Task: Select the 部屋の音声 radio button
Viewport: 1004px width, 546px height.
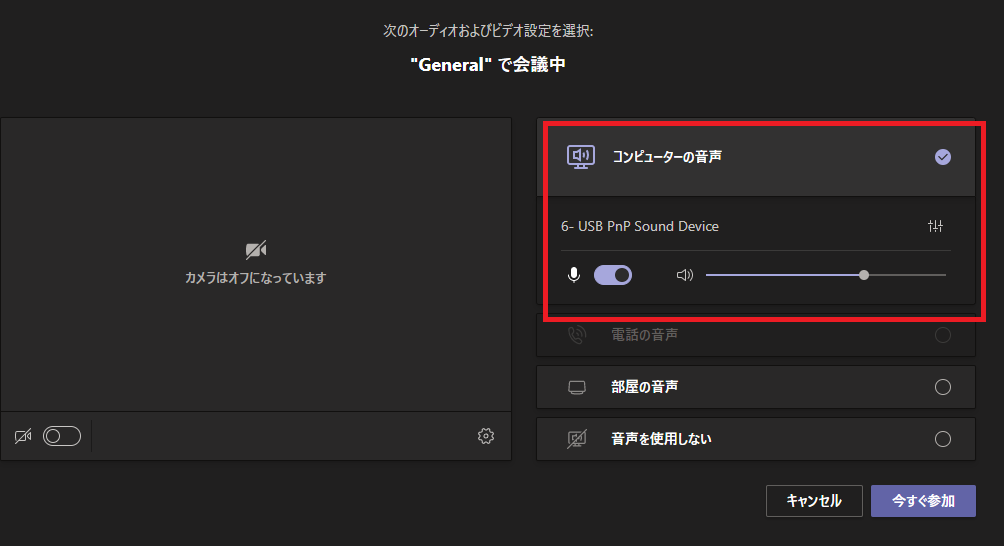Action: (943, 387)
